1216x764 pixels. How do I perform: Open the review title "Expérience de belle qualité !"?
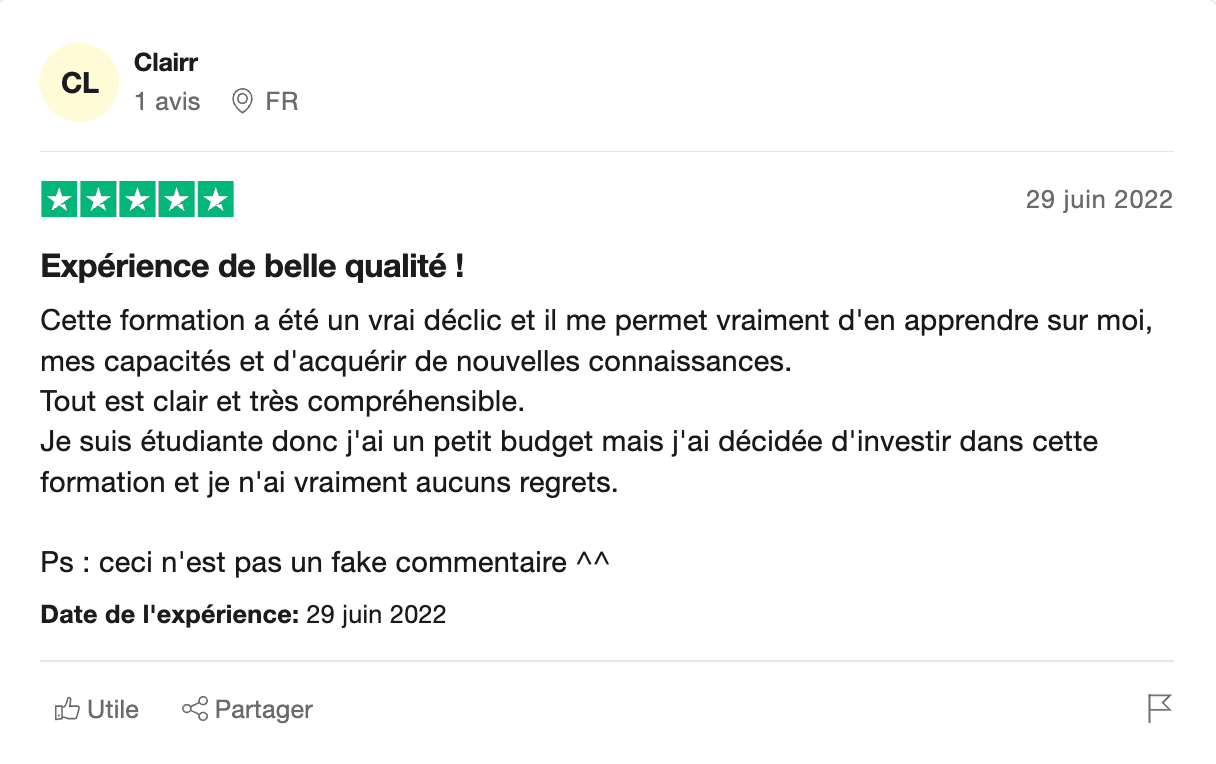click(x=252, y=267)
